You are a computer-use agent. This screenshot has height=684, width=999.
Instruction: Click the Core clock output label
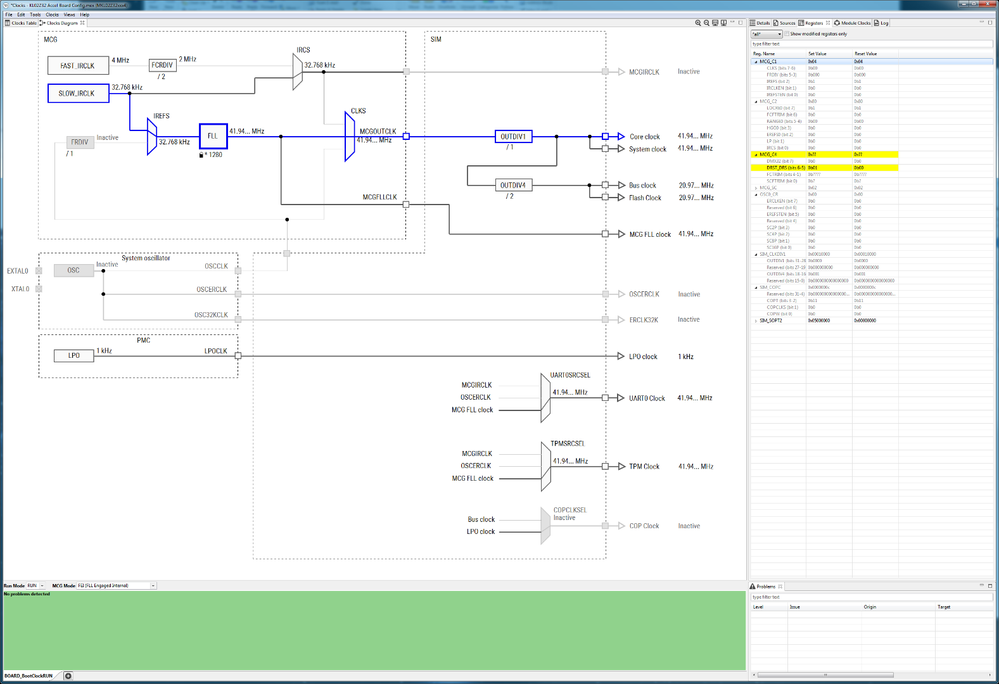point(645,136)
